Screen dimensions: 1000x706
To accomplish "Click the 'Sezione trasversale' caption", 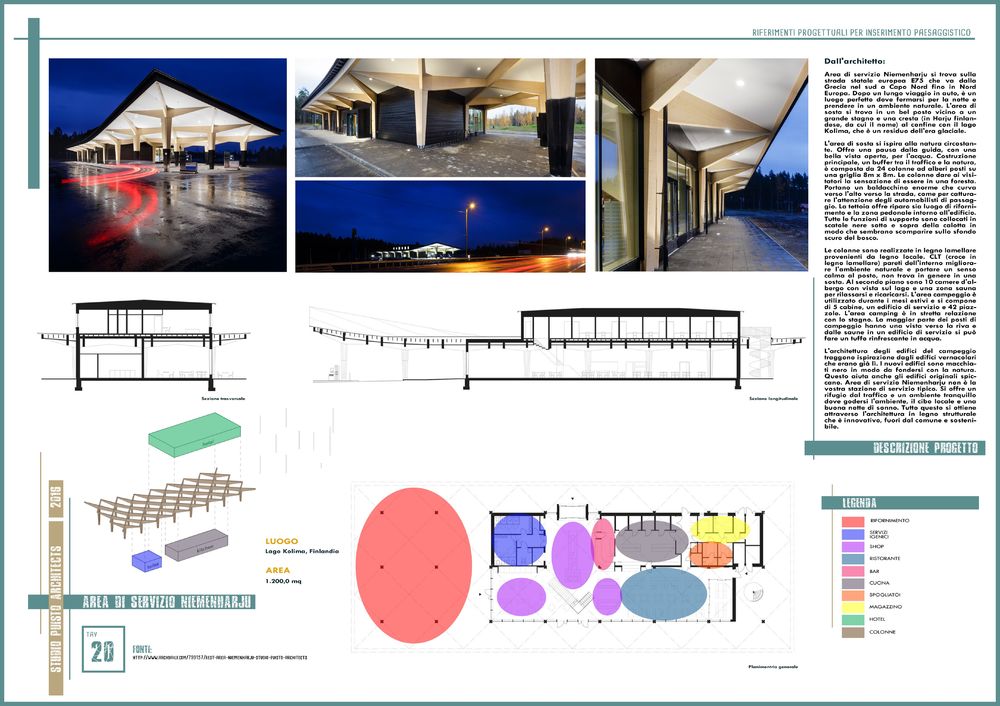I will click(223, 399).
